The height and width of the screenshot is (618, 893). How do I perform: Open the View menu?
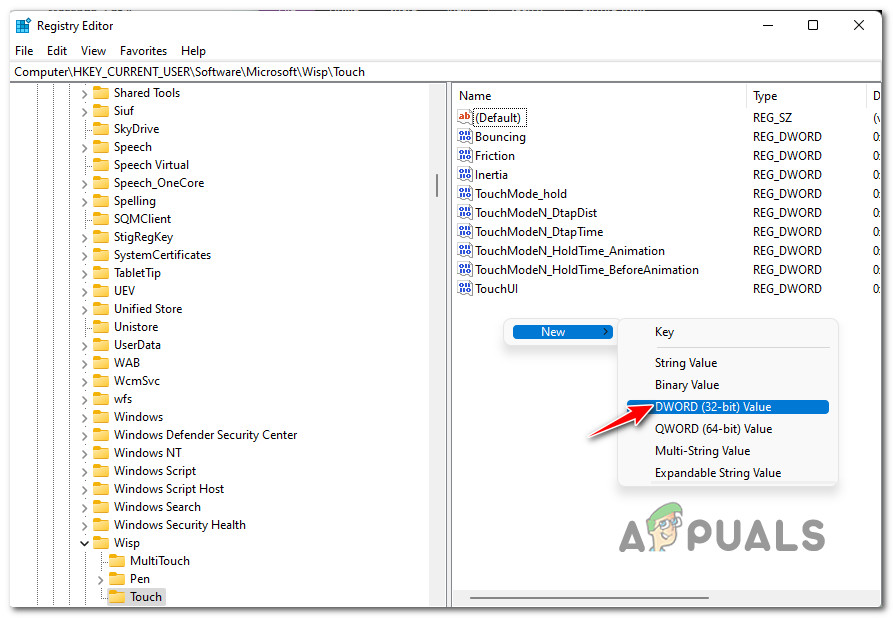(x=93, y=51)
